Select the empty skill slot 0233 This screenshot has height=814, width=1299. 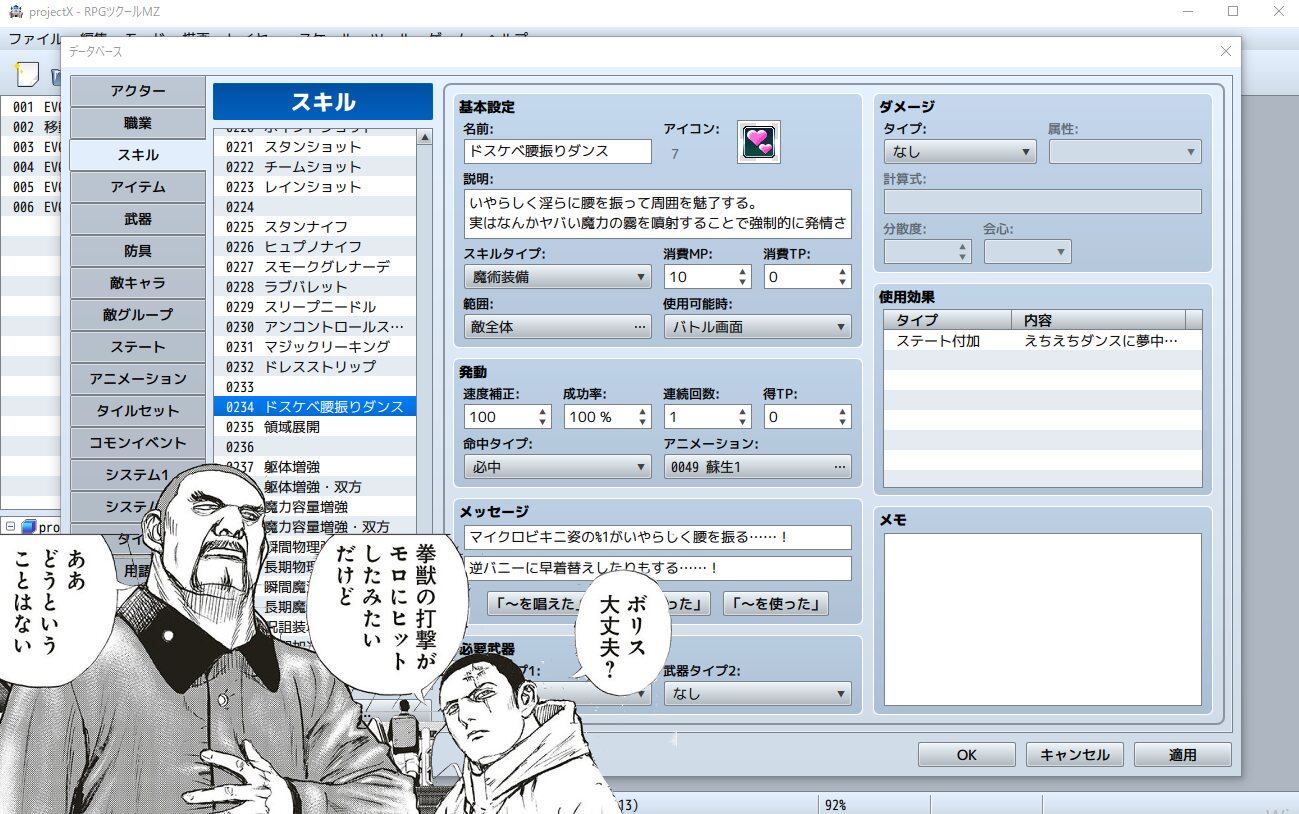[x=315, y=387]
